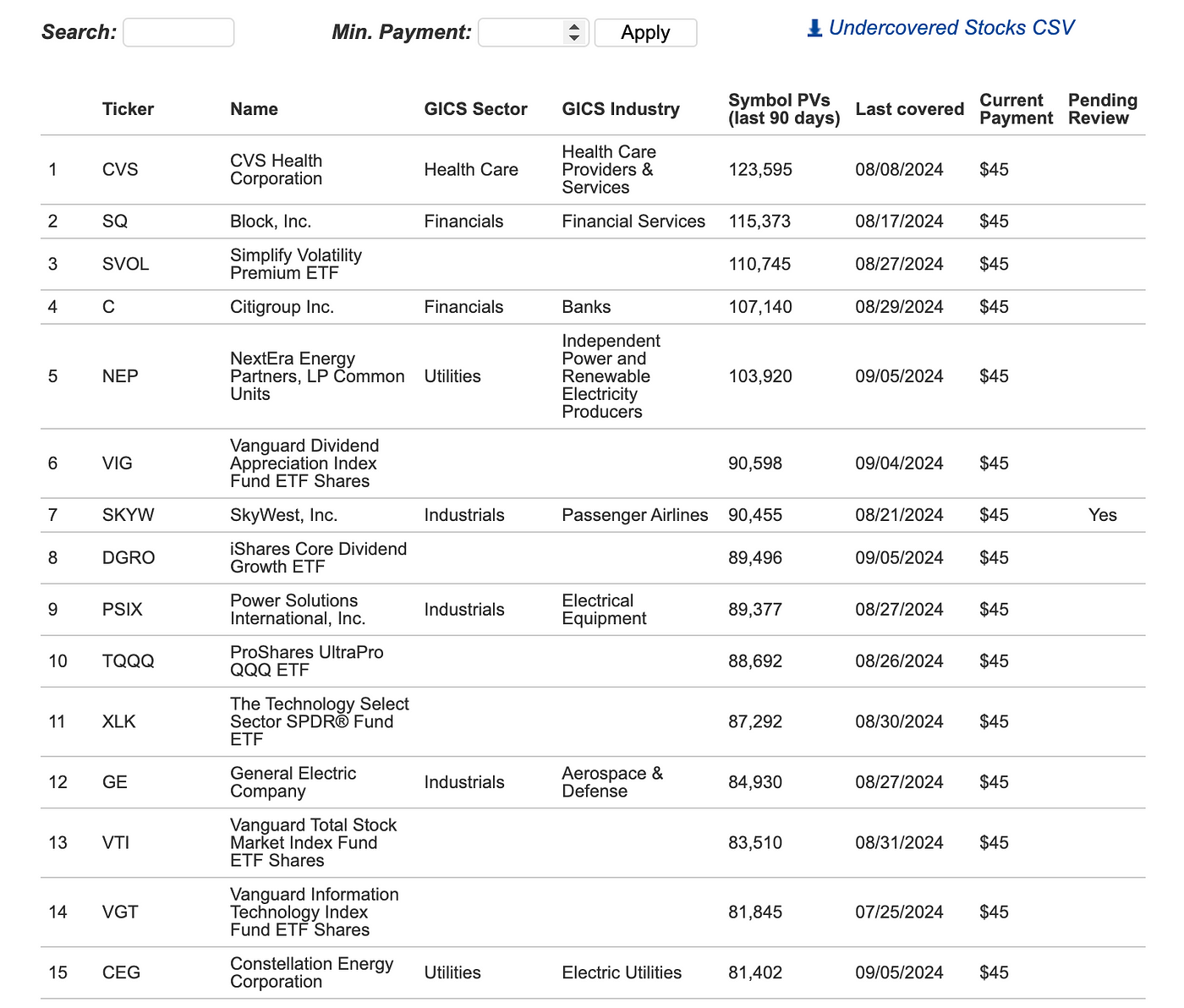The height and width of the screenshot is (1008, 1184).
Task: Select the GE ticker cell
Action: tap(115, 782)
